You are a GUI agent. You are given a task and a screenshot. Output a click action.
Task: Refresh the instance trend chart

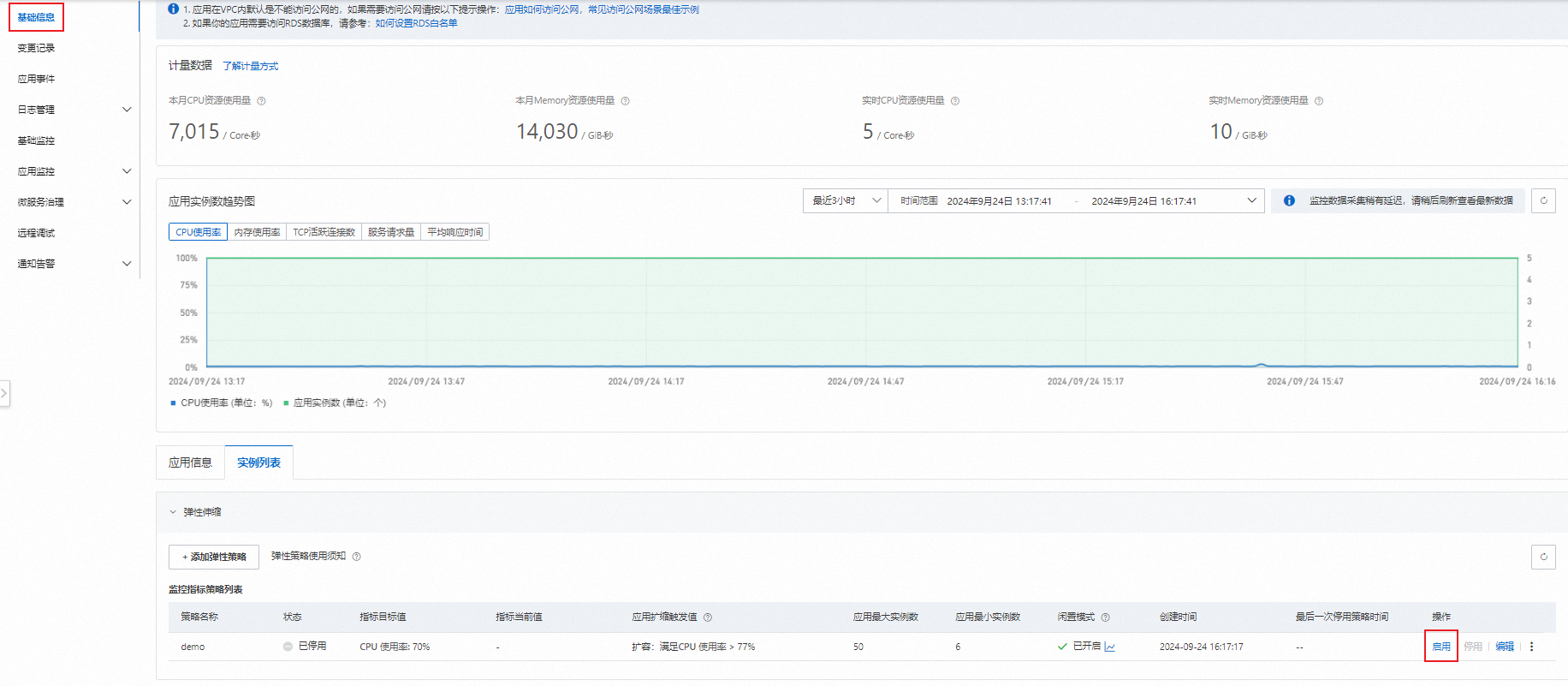[x=1543, y=200]
